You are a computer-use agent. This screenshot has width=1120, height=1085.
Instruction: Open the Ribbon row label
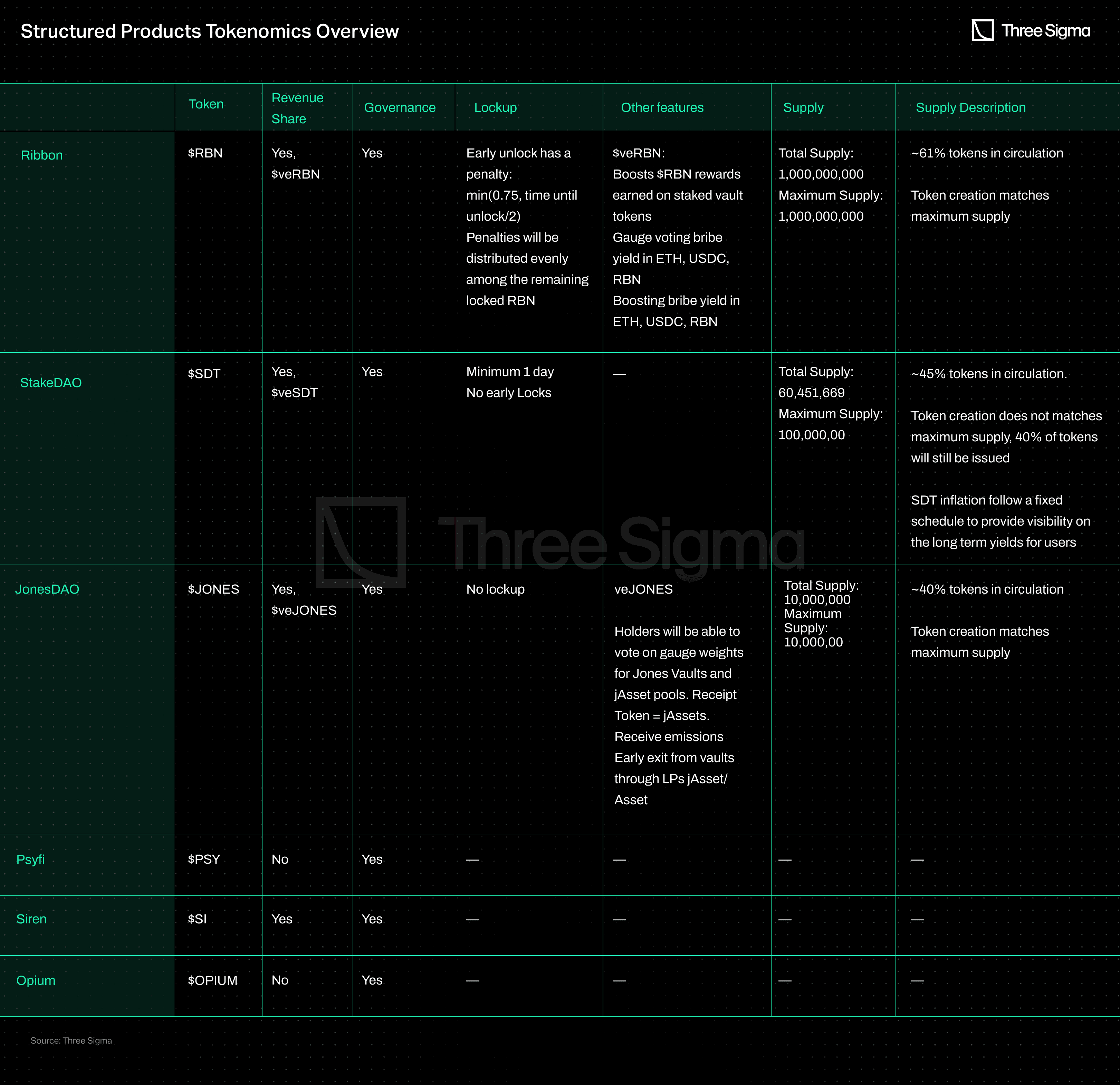(42, 155)
